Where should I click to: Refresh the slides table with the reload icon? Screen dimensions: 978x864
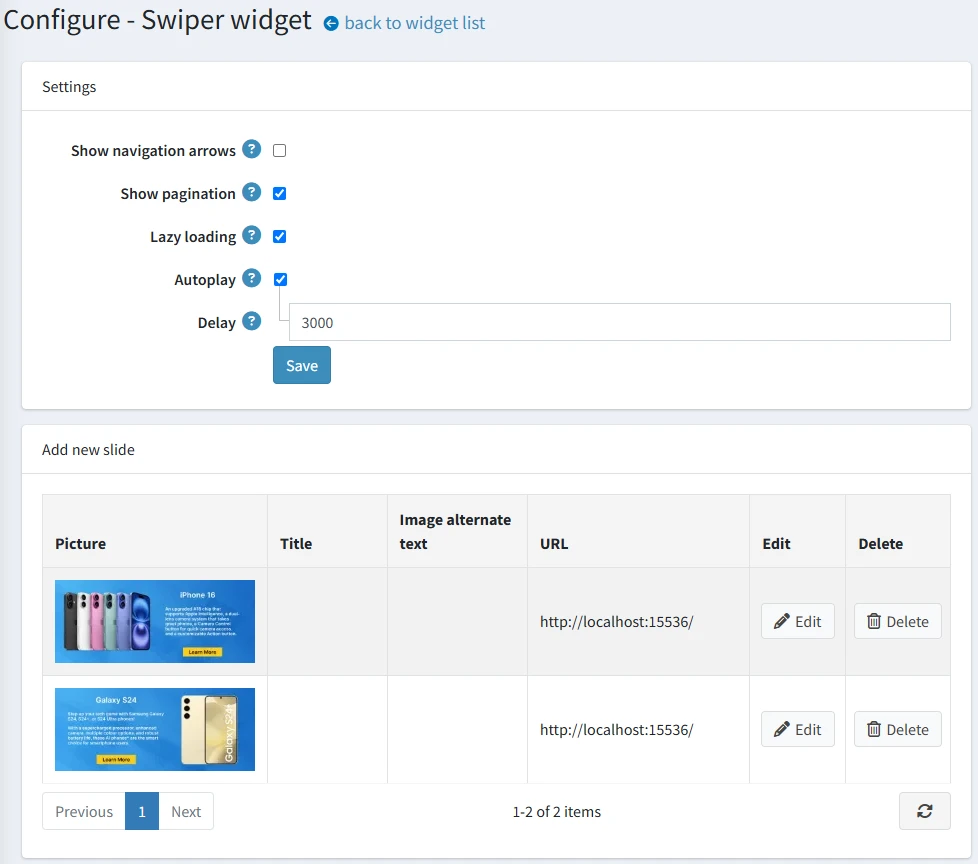tap(923, 811)
